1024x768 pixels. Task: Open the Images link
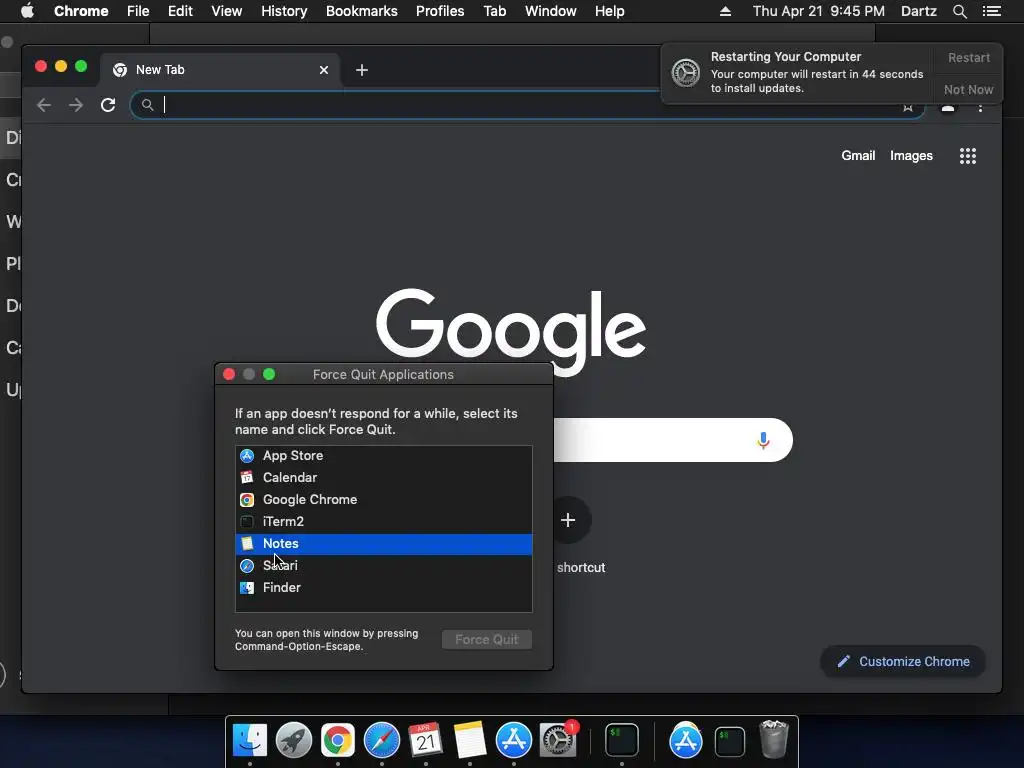[x=911, y=155]
